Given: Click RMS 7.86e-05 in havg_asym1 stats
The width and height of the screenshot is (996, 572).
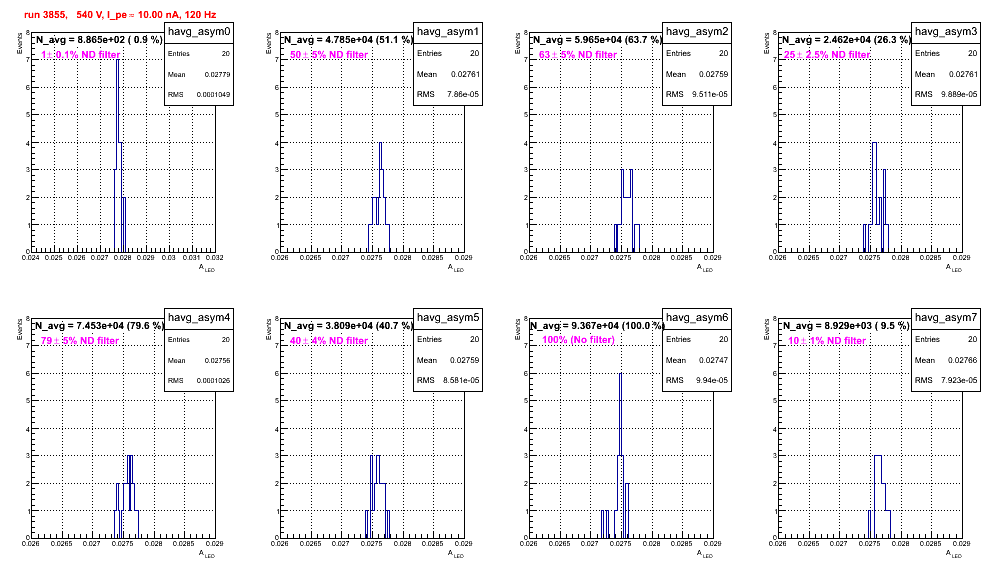Looking at the screenshot, I should click(x=448, y=95).
